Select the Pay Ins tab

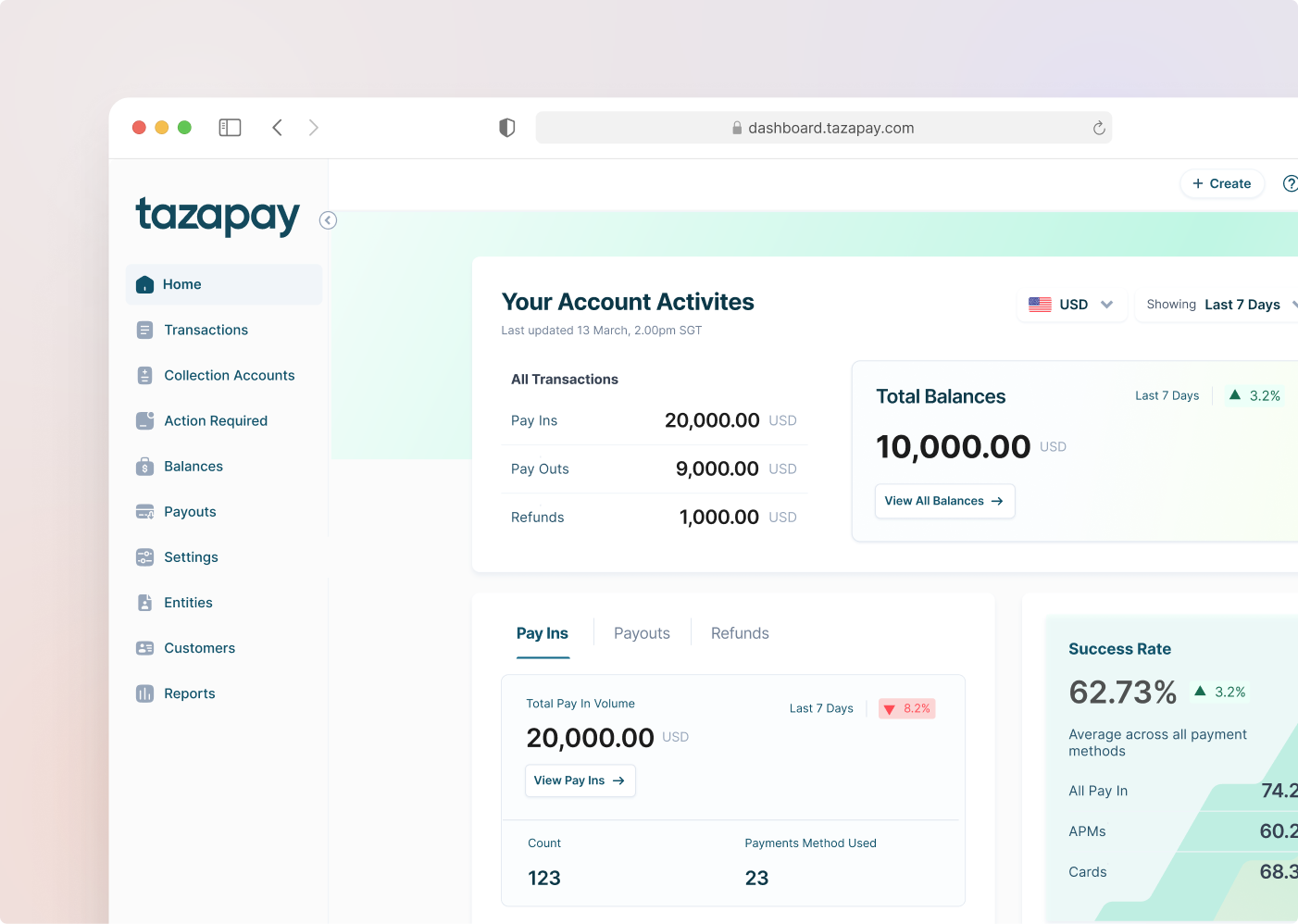tap(543, 633)
